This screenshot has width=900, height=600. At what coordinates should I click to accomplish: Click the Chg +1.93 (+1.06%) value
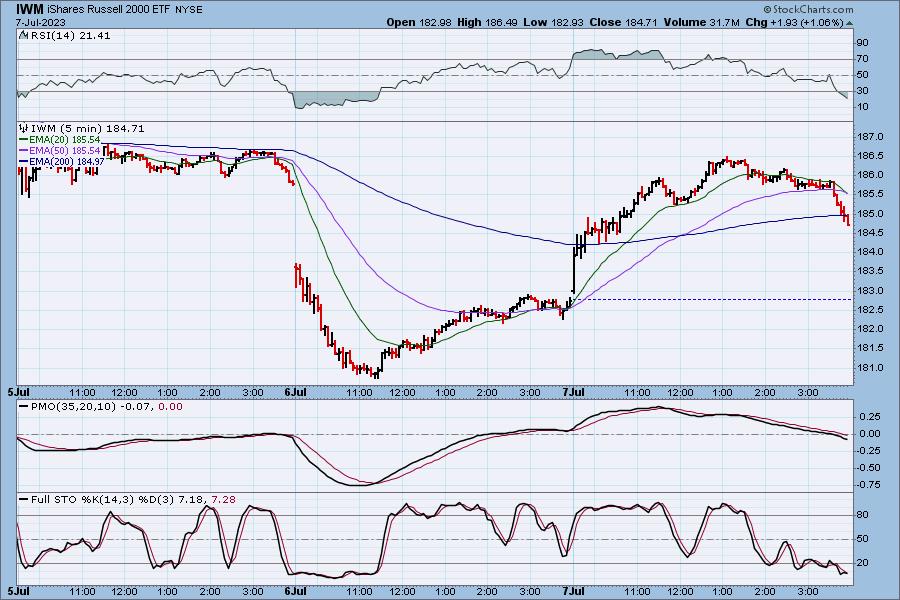pyautogui.click(x=794, y=22)
